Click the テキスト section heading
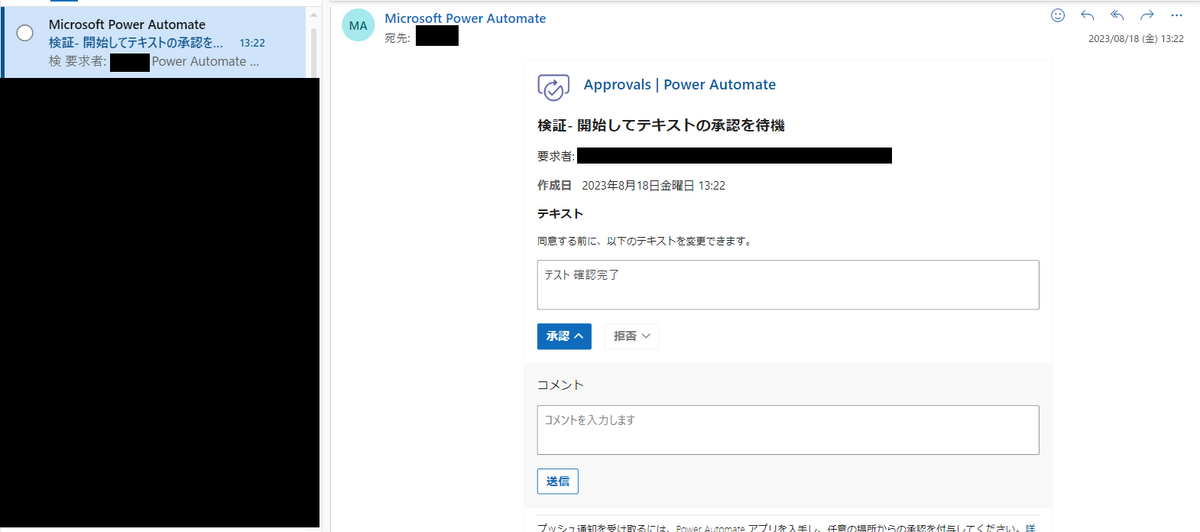 (560, 214)
